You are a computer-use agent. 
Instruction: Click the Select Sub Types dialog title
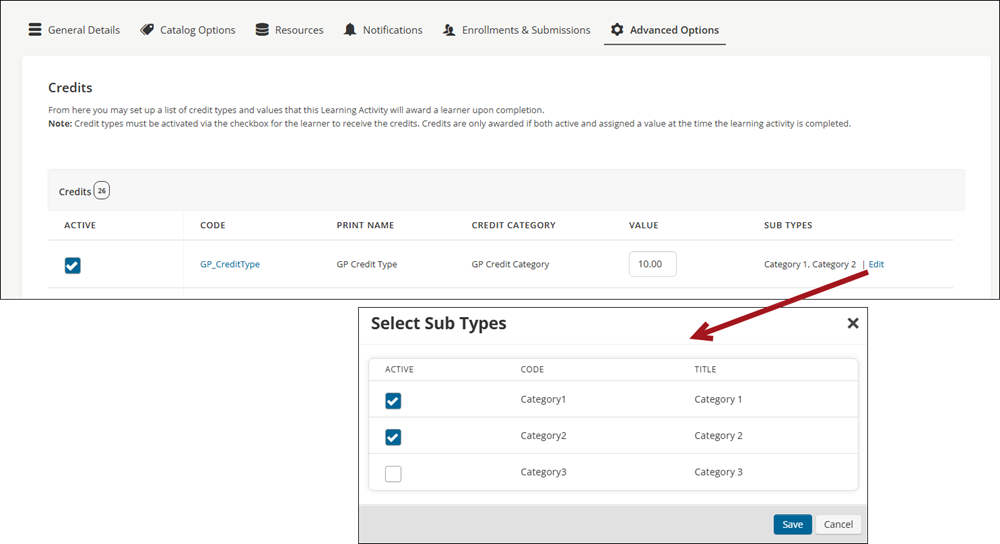coord(439,323)
